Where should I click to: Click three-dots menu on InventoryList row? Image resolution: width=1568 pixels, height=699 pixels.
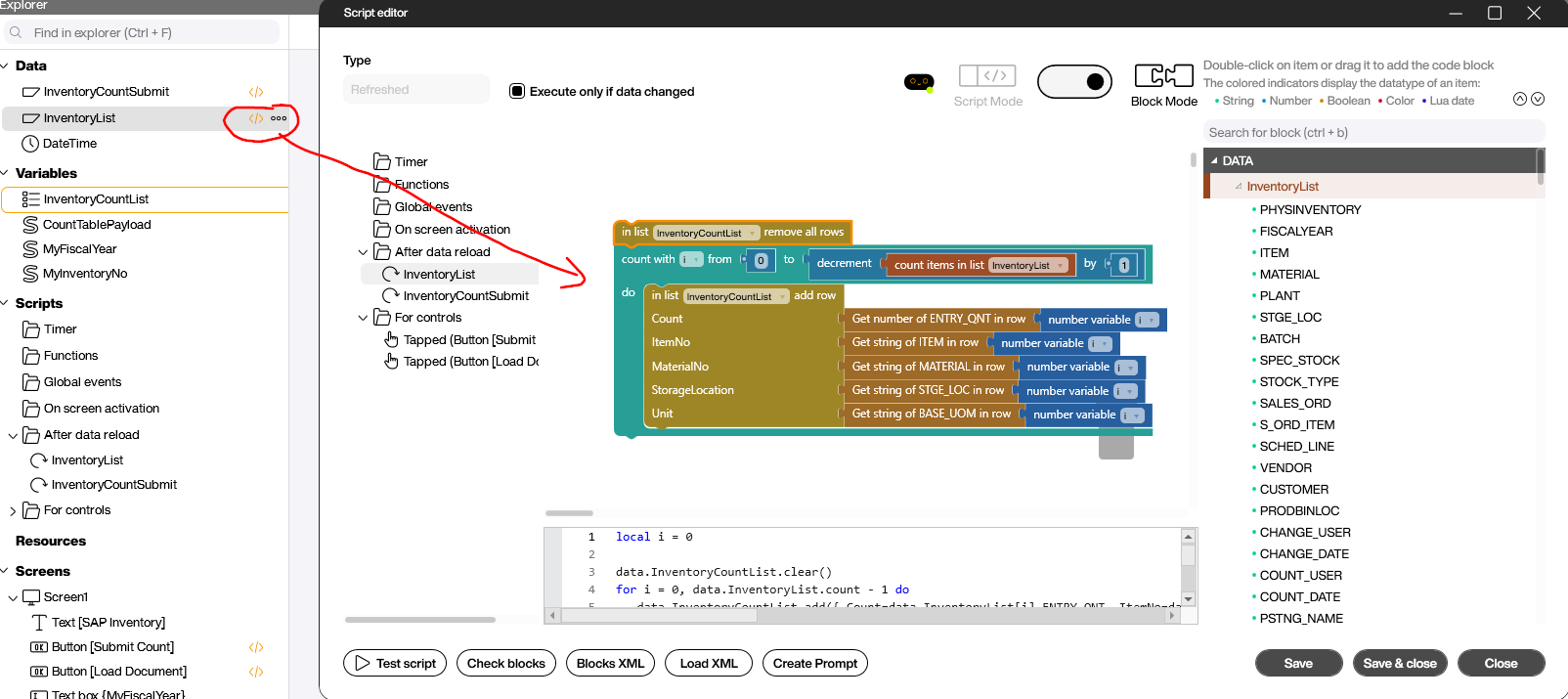[x=280, y=118]
